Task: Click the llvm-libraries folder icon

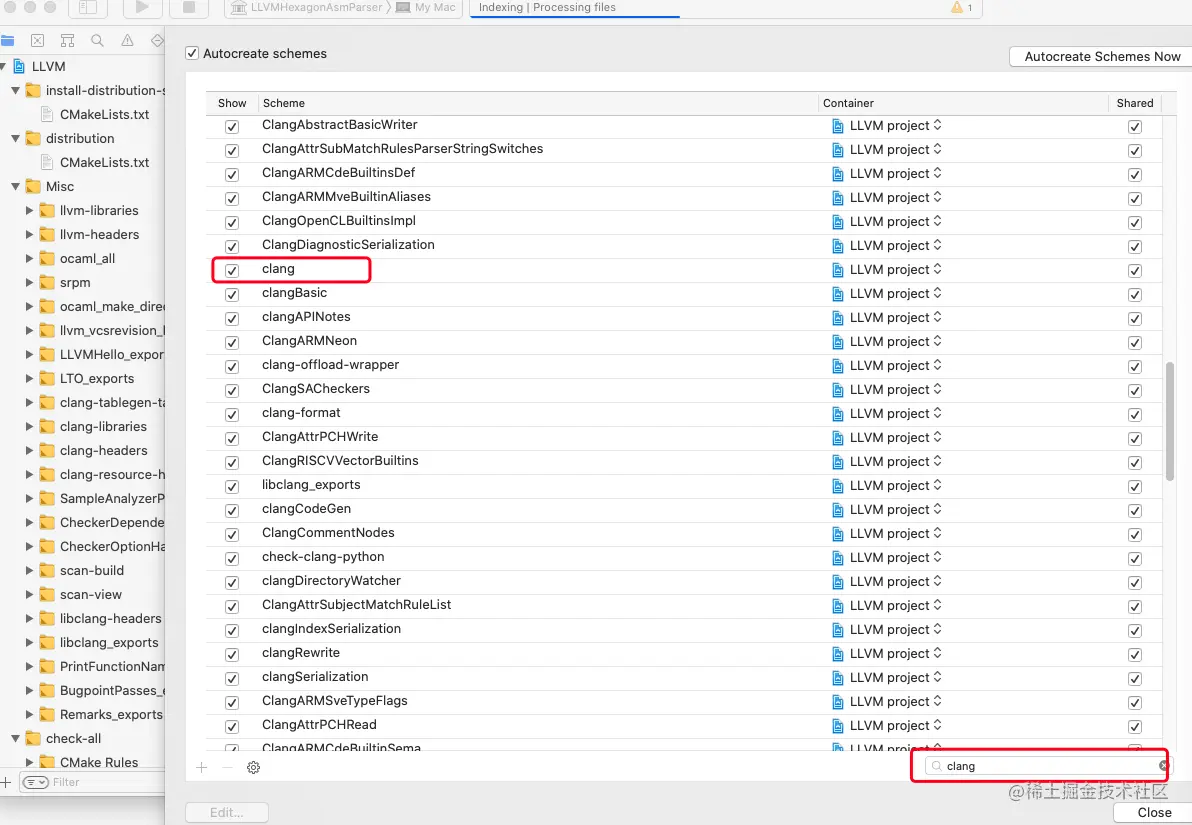Action: (x=47, y=211)
